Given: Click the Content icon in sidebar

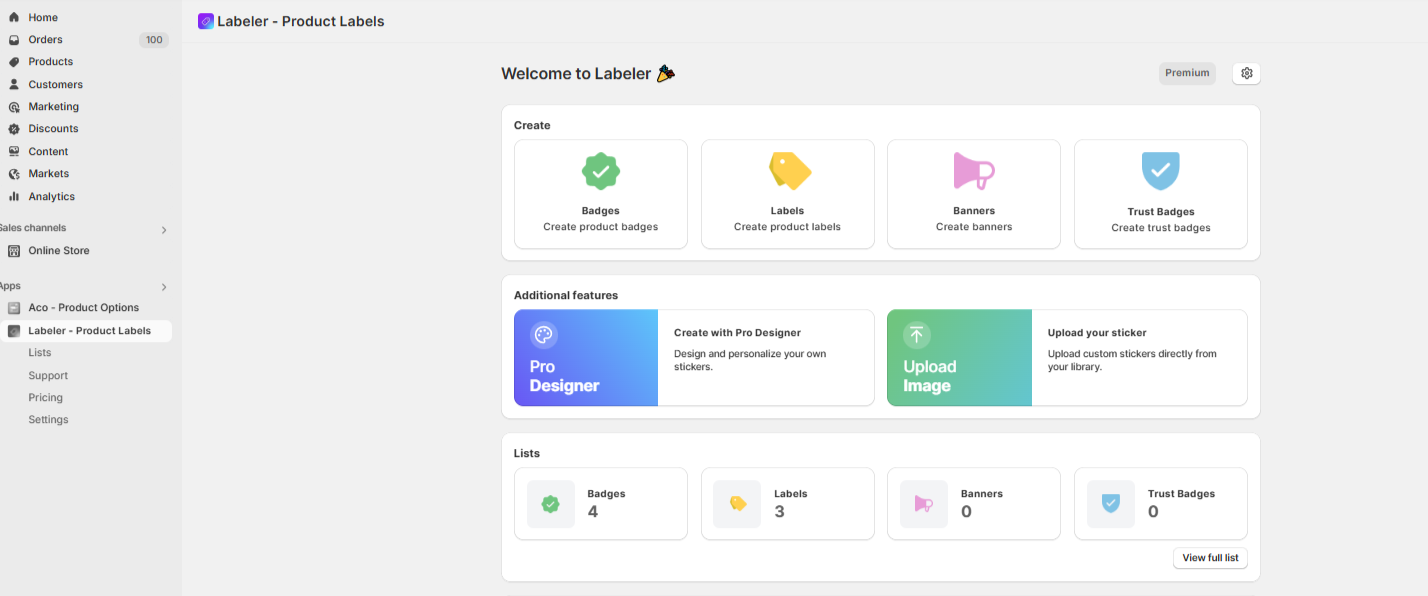Looking at the screenshot, I should point(14,152).
